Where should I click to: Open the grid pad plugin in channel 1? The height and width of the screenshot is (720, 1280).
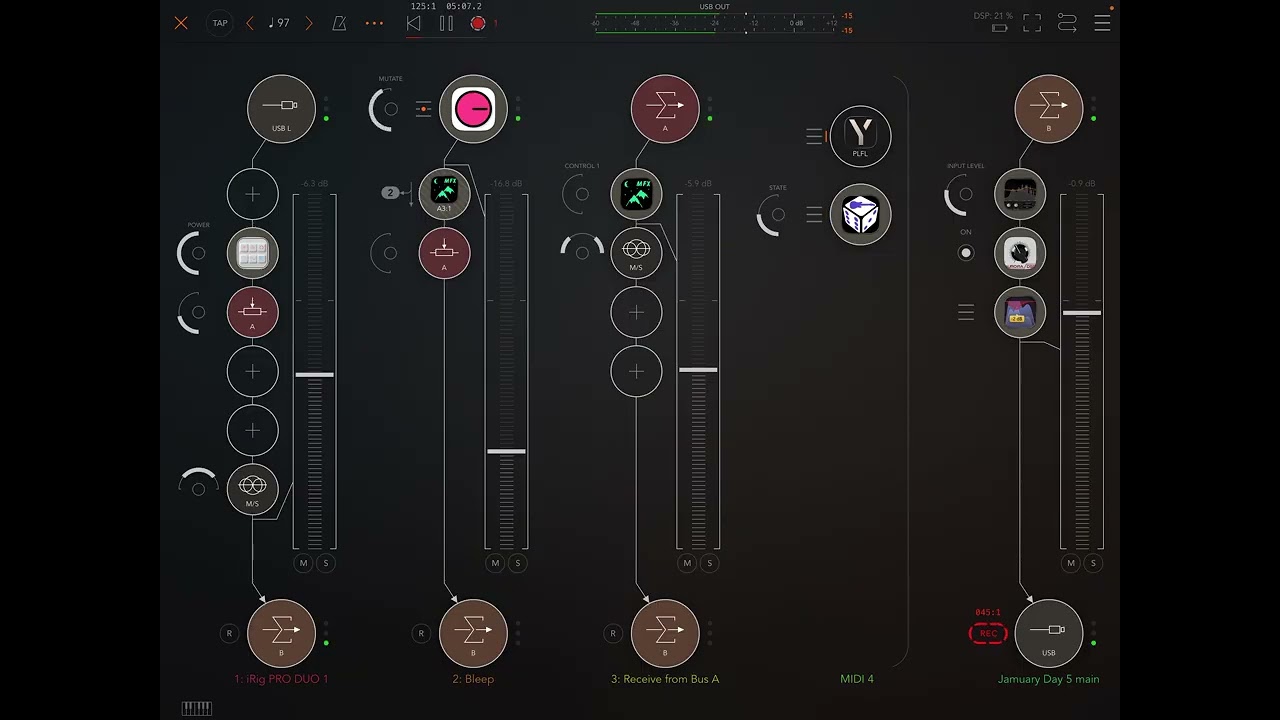click(x=253, y=253)
